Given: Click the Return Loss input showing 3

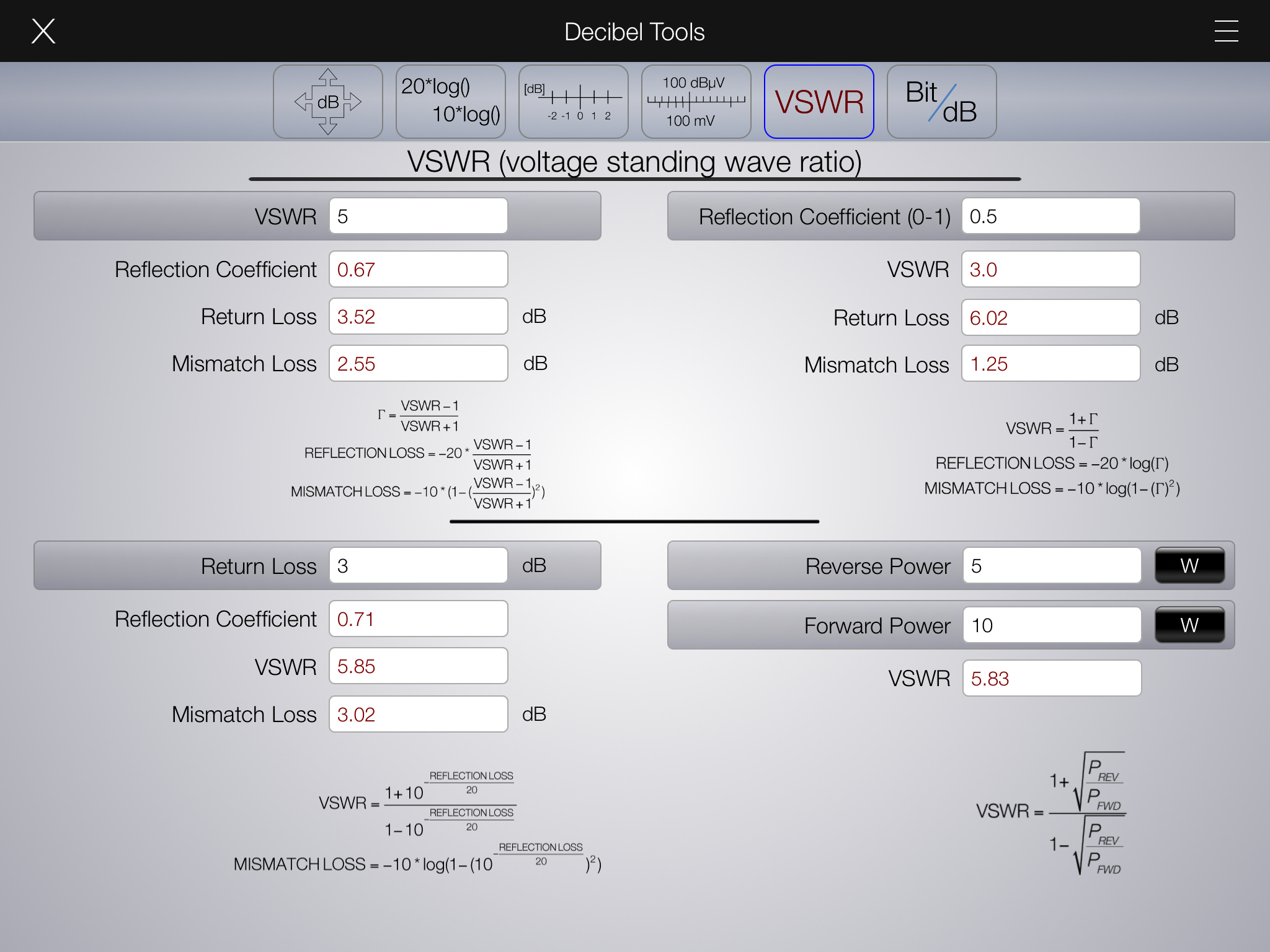Looking at the screenshot, I should (x=419, y=566).
